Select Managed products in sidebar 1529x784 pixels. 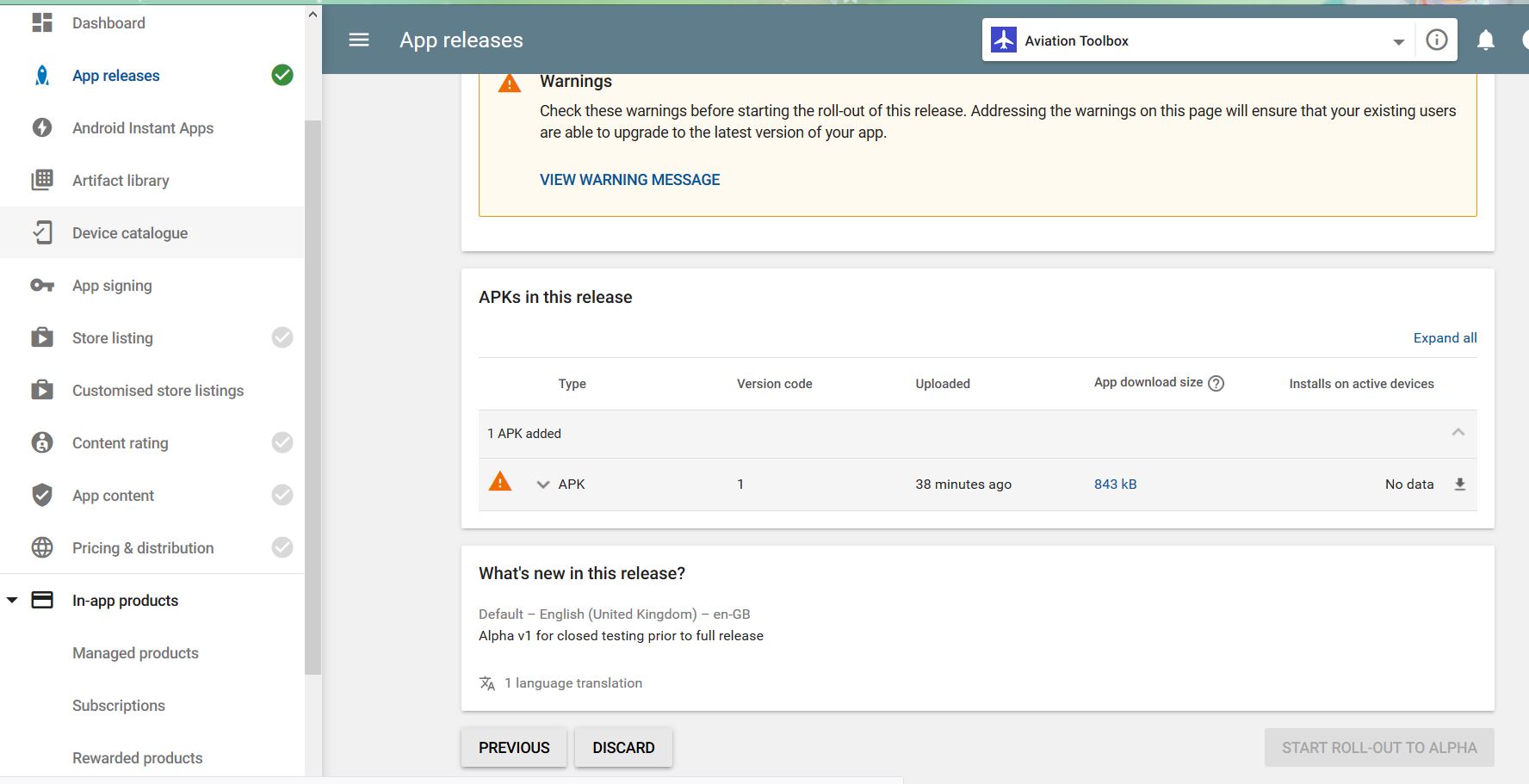click(135, 653)
